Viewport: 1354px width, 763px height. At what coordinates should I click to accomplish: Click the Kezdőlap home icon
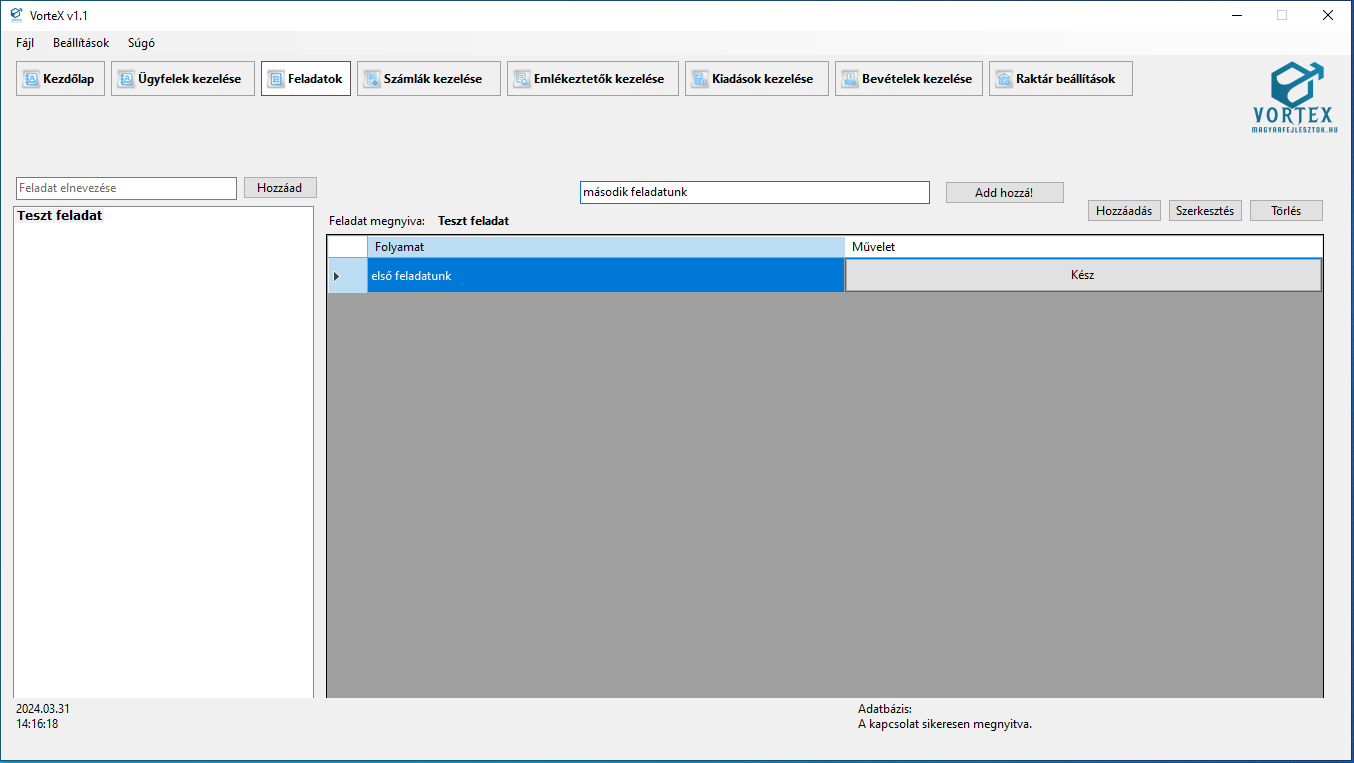pos(31,79)
